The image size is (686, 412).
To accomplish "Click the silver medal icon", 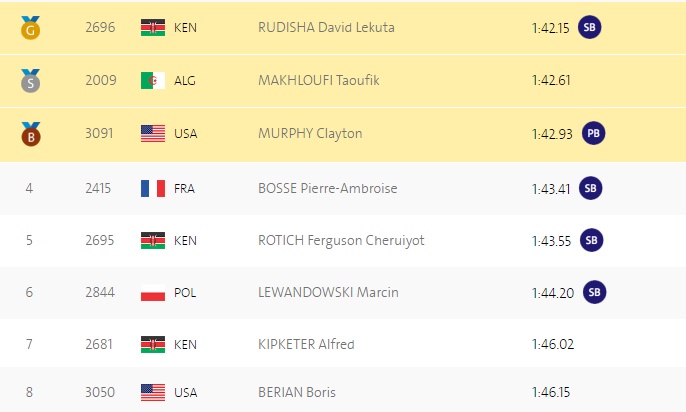I will click(31, 80).
